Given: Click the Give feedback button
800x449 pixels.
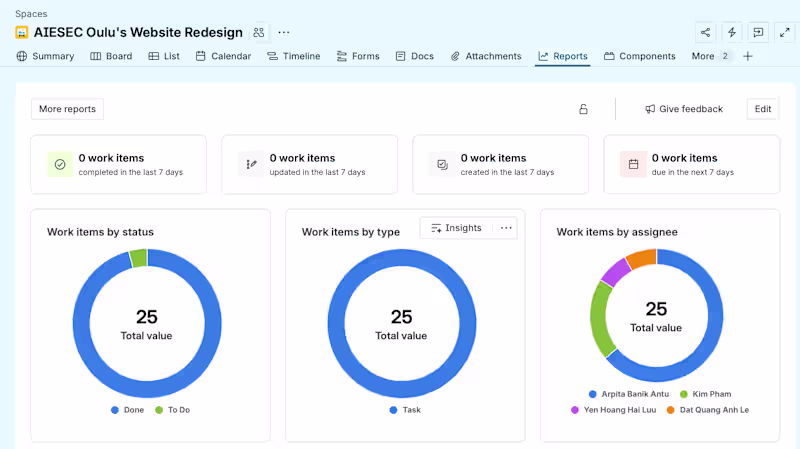Looking at the screenshot, I should 684,109.
